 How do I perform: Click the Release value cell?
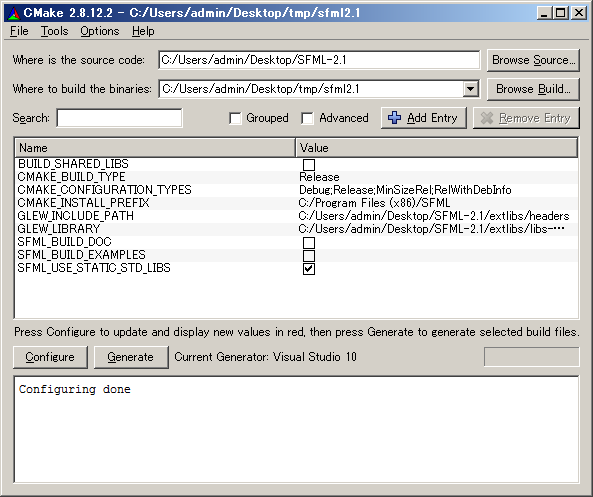coord(319,177)
